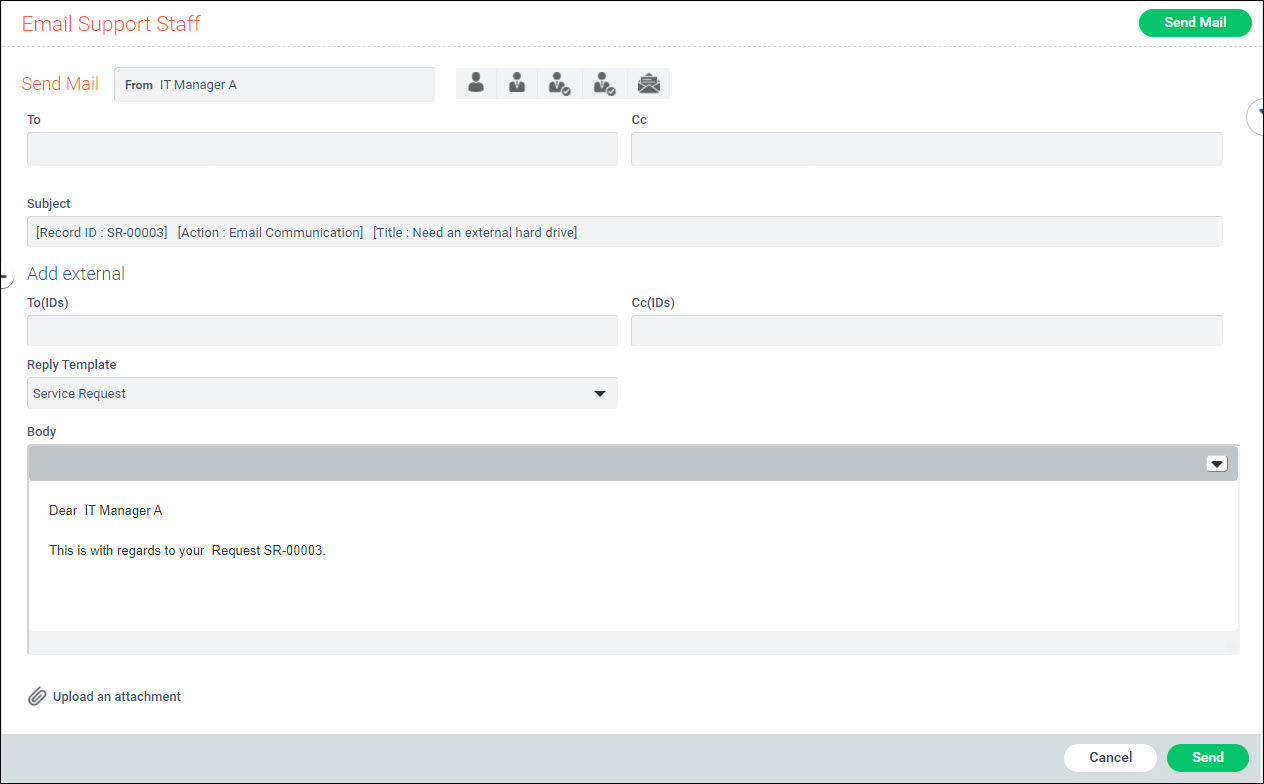This screenshot has width=1264, height=784.
Task: Click the external To(IDs) field
Action: [320, 330]
